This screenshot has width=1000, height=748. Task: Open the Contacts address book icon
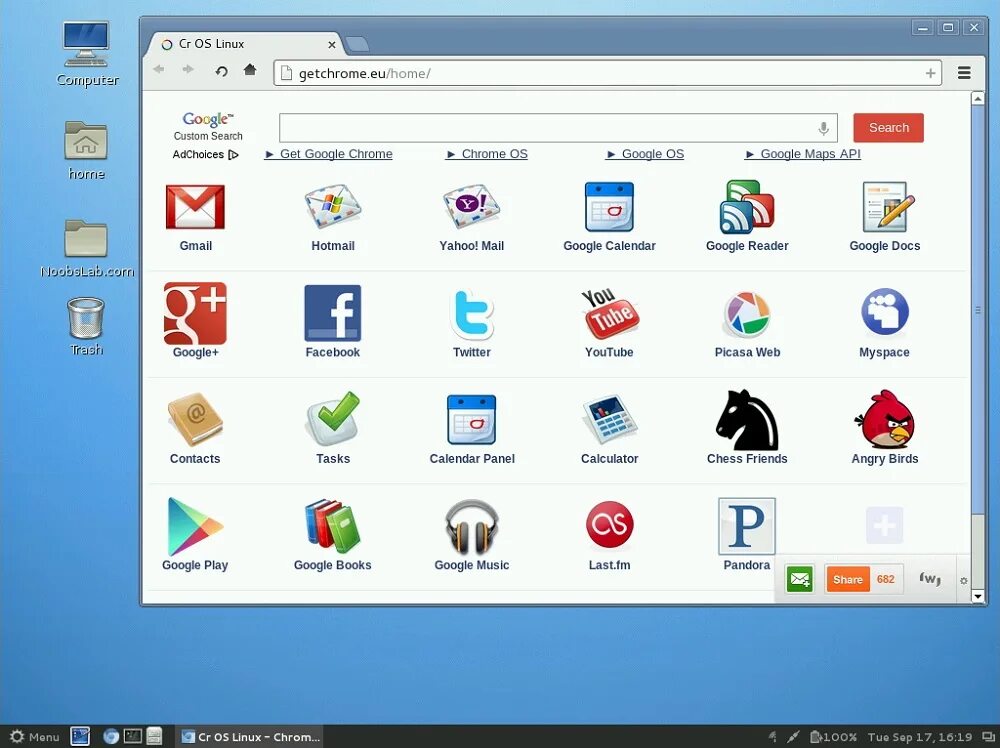[195, 419]
